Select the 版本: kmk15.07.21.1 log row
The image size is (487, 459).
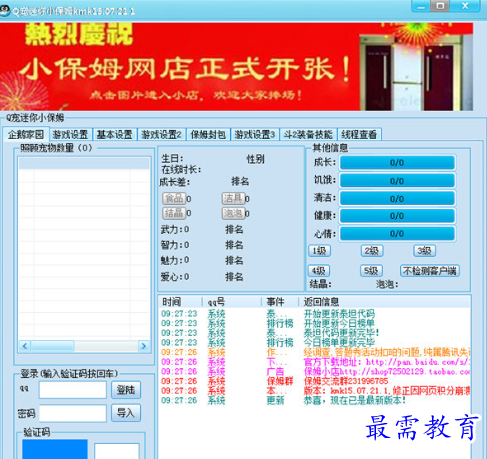click(315, 391)
